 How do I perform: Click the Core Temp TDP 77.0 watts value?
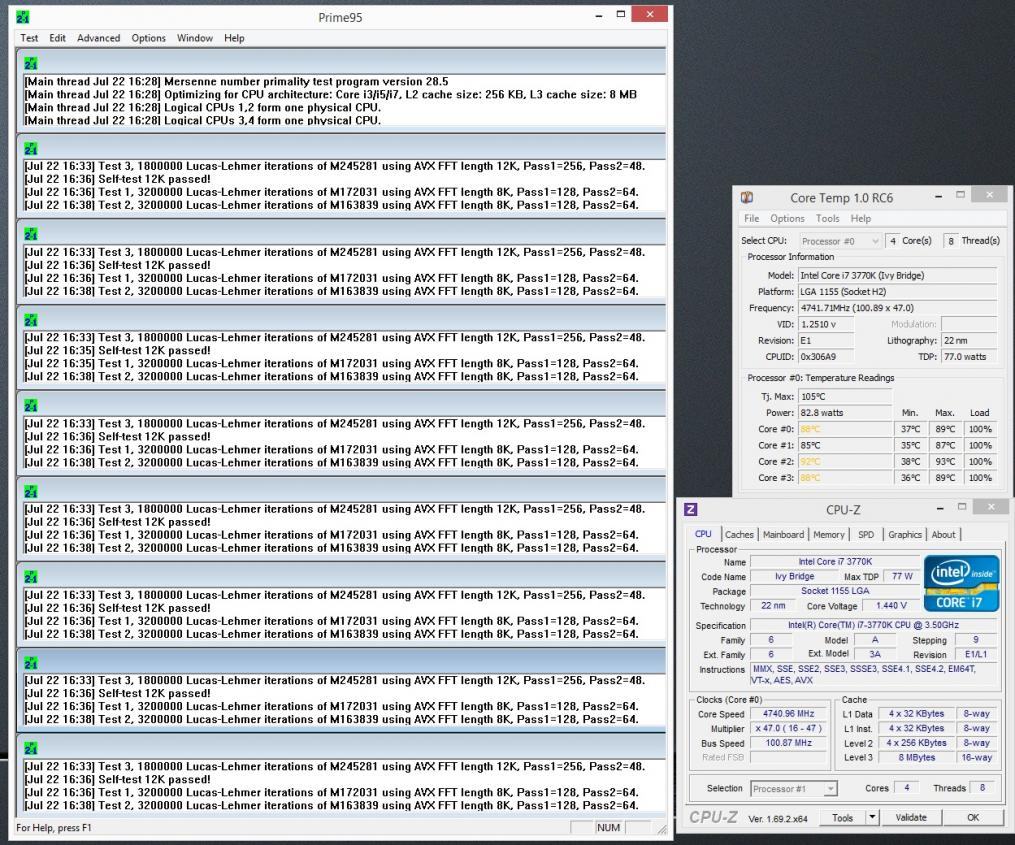point(968,357)
